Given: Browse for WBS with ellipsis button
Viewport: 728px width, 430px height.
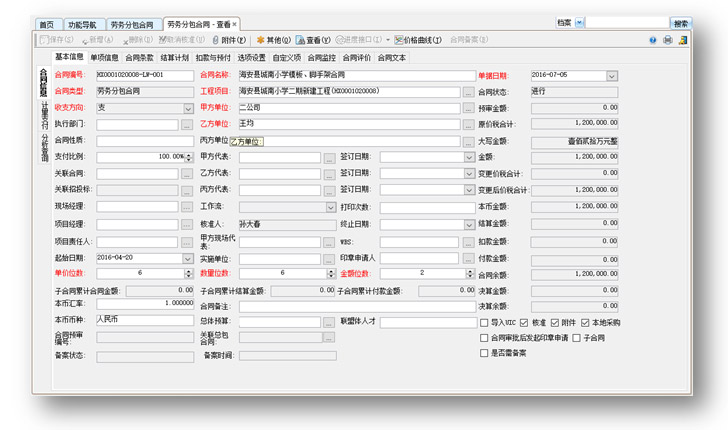Looking at the screenshot, I should click(468, 242).
